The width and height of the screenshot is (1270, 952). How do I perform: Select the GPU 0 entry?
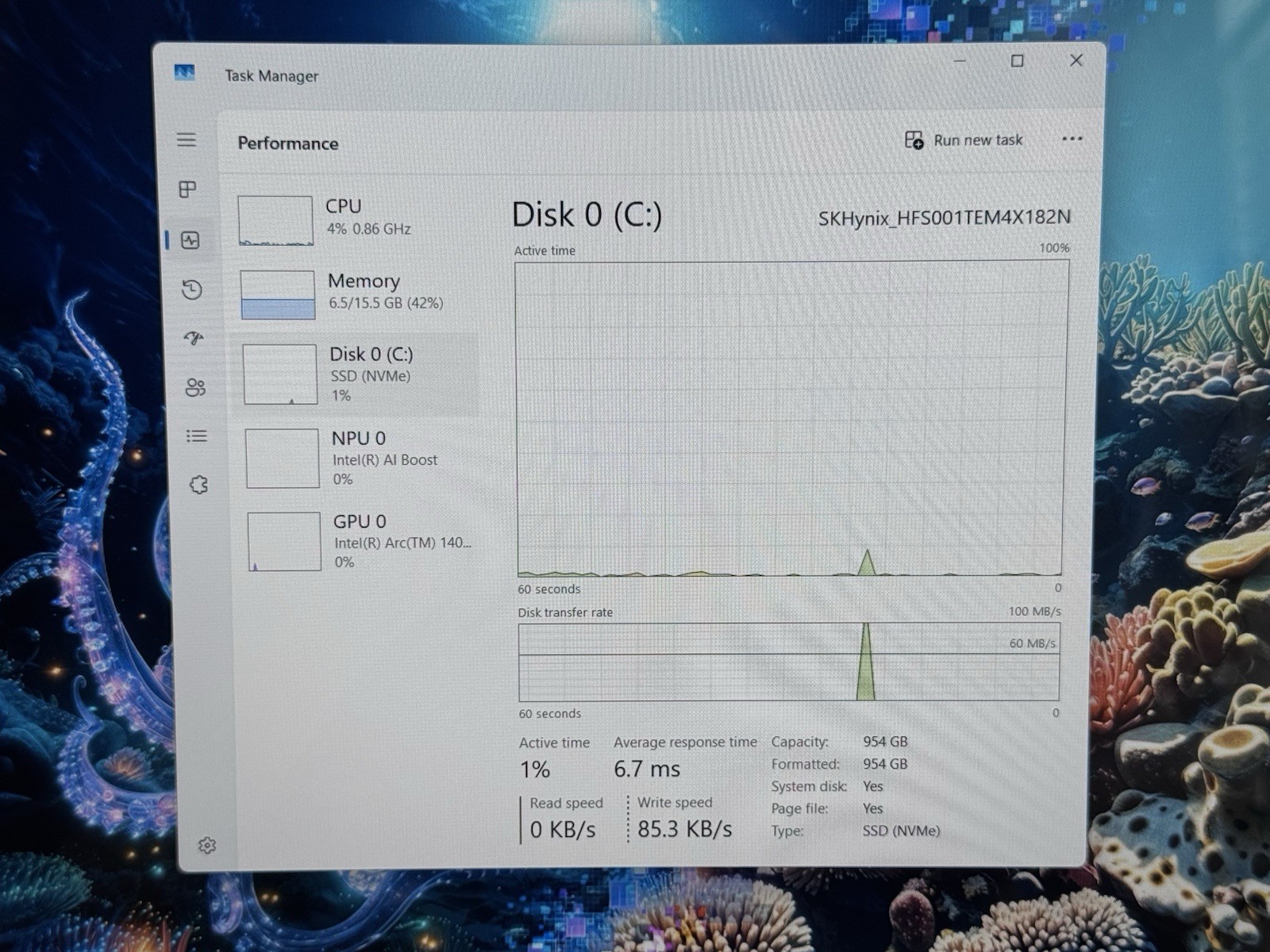360,542
